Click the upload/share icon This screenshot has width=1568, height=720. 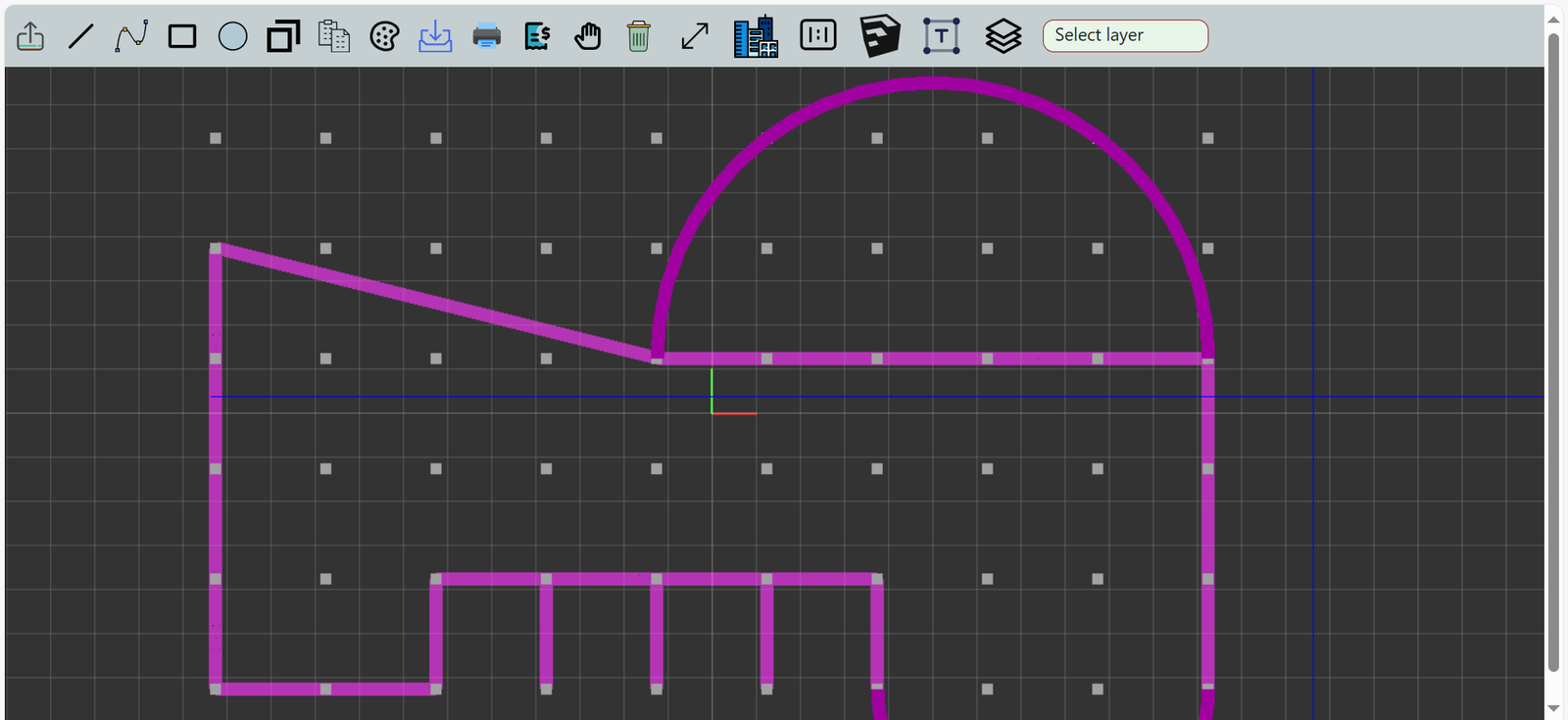click(x=30, y=36)
